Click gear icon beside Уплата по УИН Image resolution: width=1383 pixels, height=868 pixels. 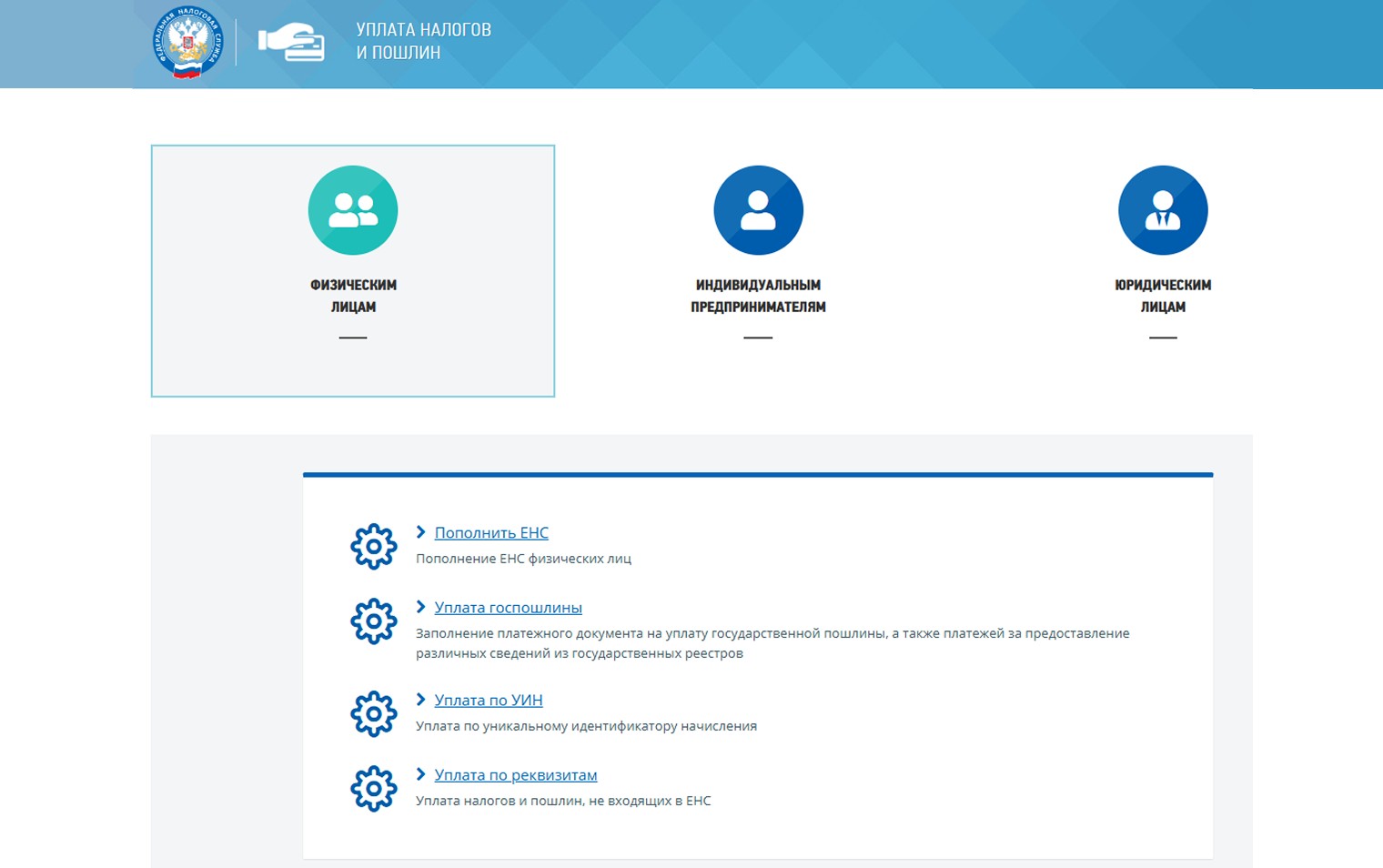pos(374,714)
